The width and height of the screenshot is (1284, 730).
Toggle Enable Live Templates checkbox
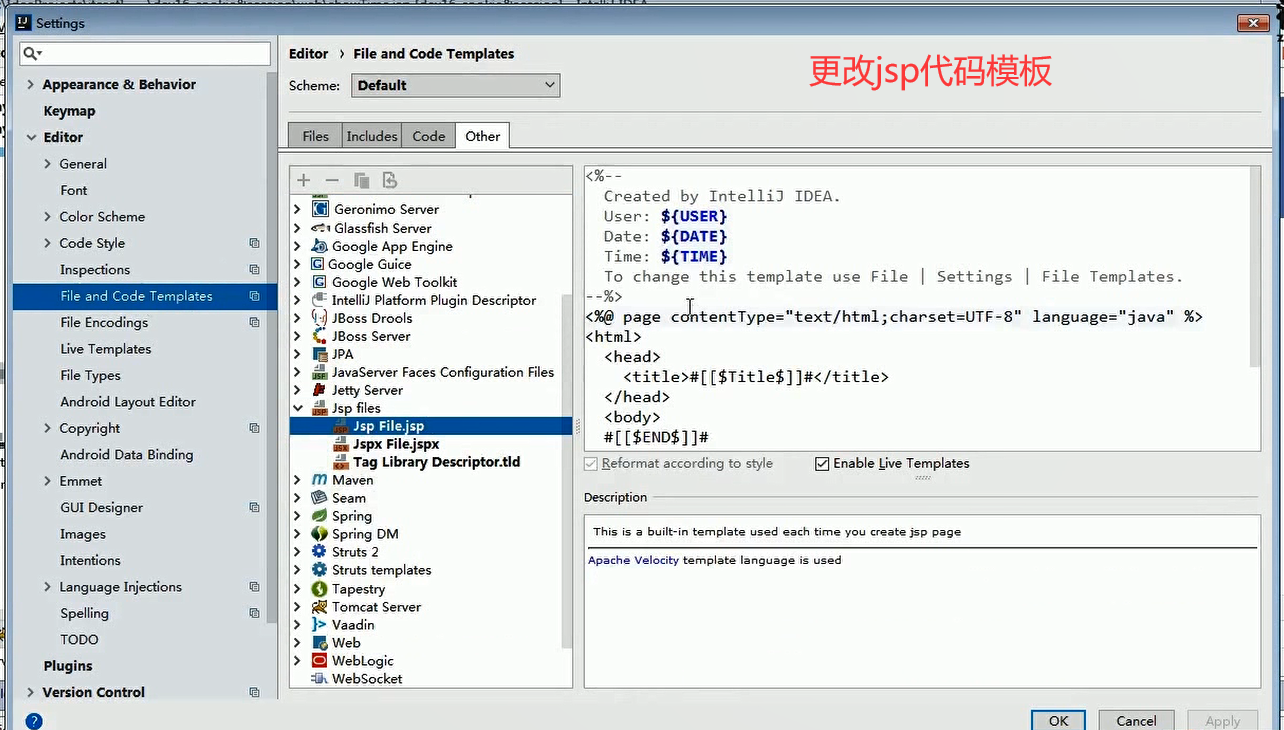pos(822,464)
